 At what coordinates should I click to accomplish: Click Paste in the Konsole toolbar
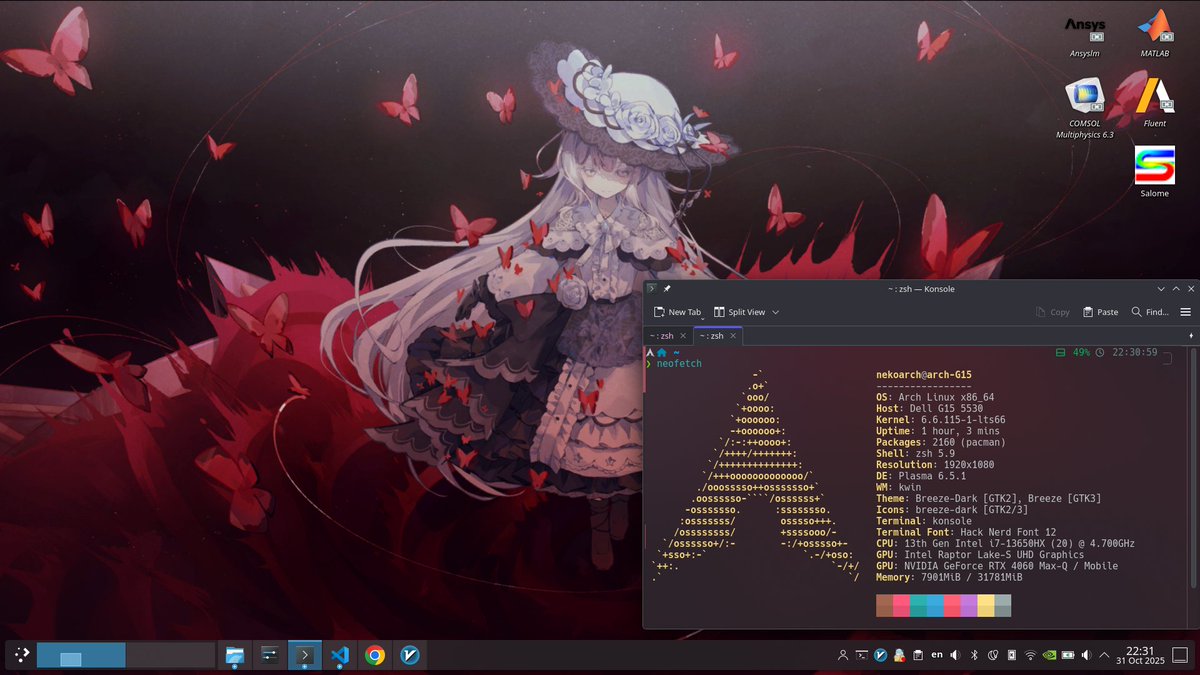(1099, 312)
